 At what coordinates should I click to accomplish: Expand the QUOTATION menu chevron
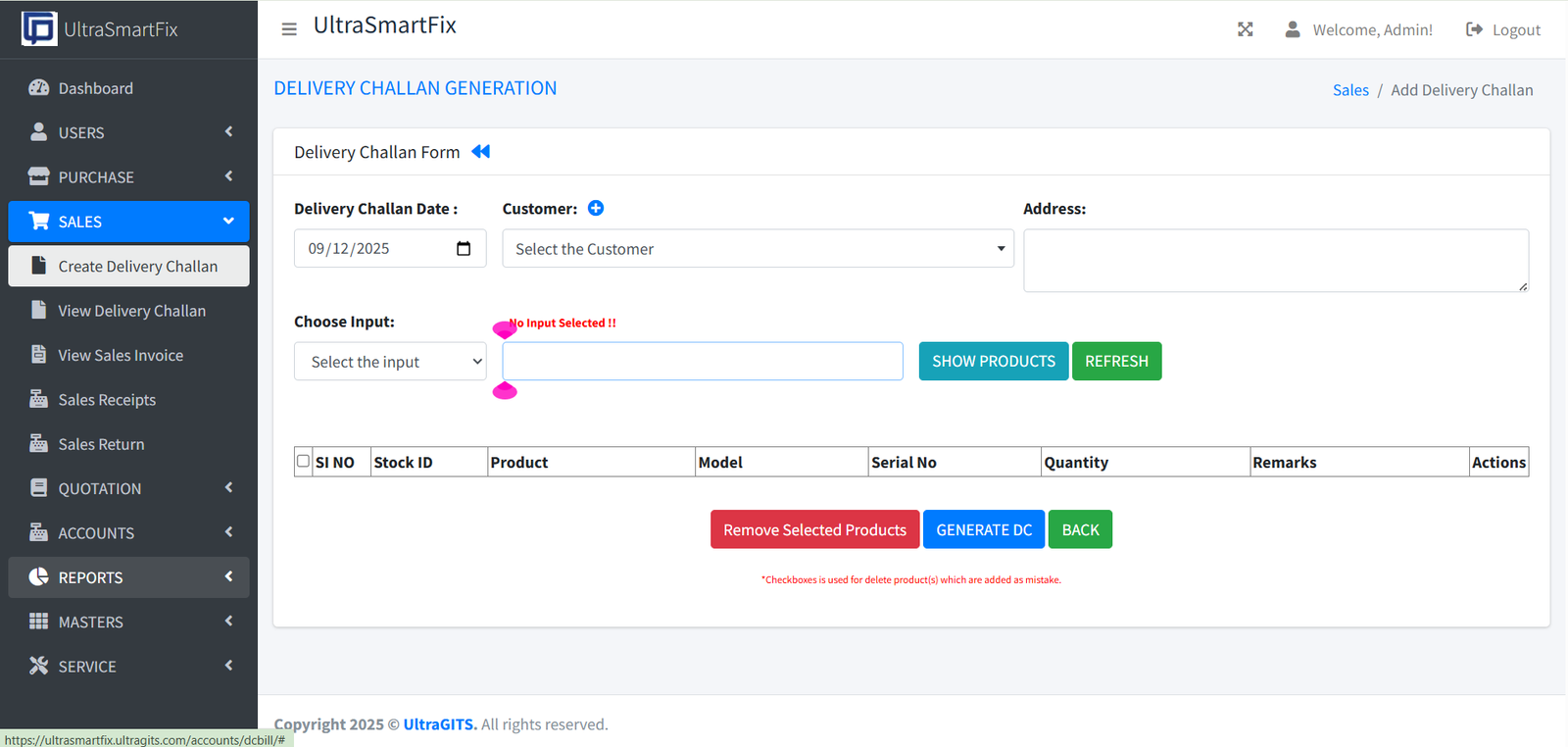tap(229, 487)
